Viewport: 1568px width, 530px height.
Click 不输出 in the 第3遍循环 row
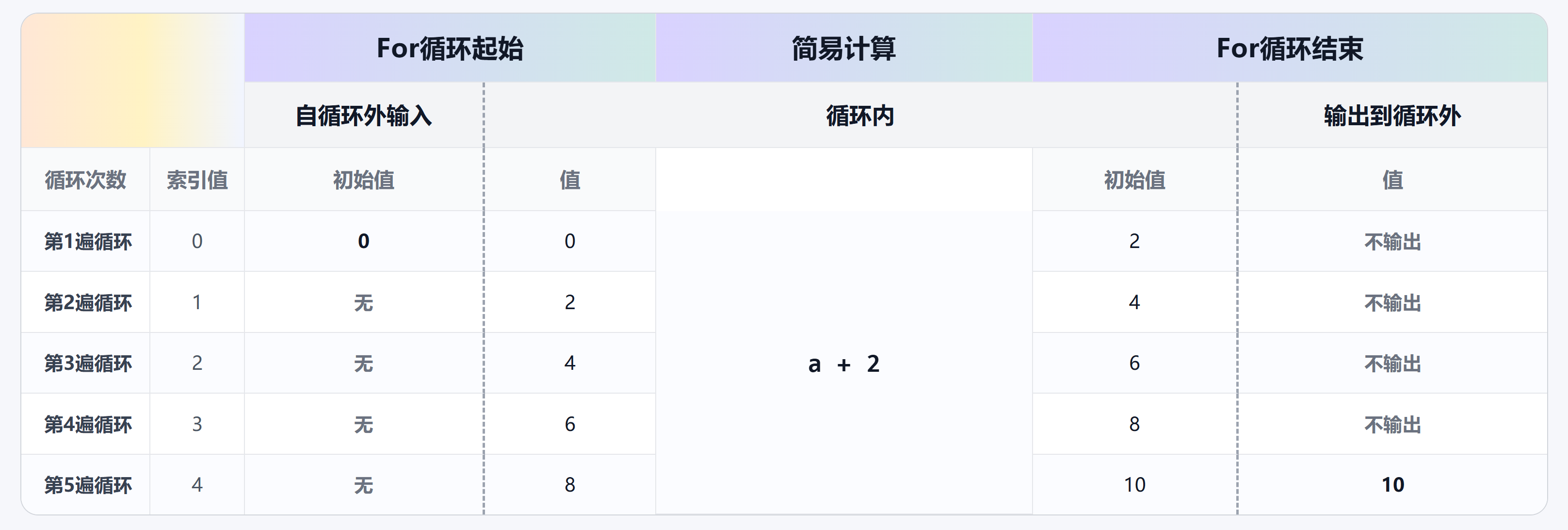pyautogui.click(x=1393, y=364)
